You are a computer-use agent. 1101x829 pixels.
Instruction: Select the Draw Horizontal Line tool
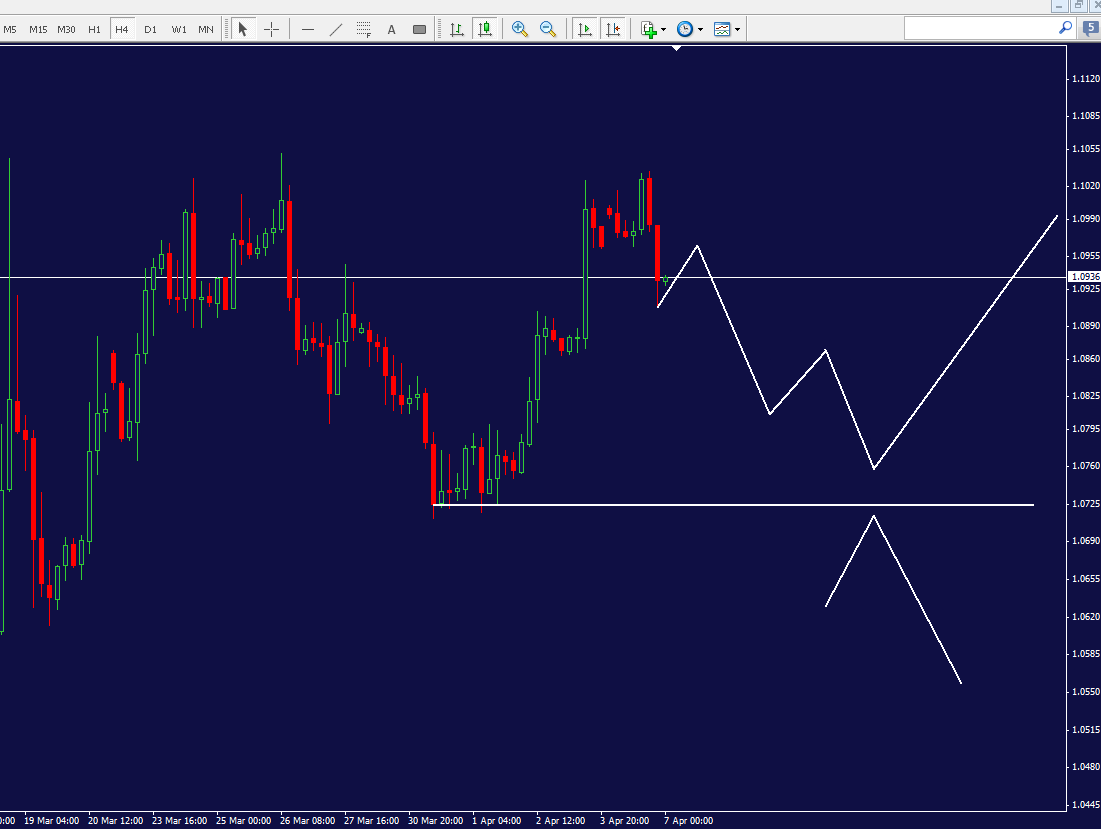tap(308, 28)
